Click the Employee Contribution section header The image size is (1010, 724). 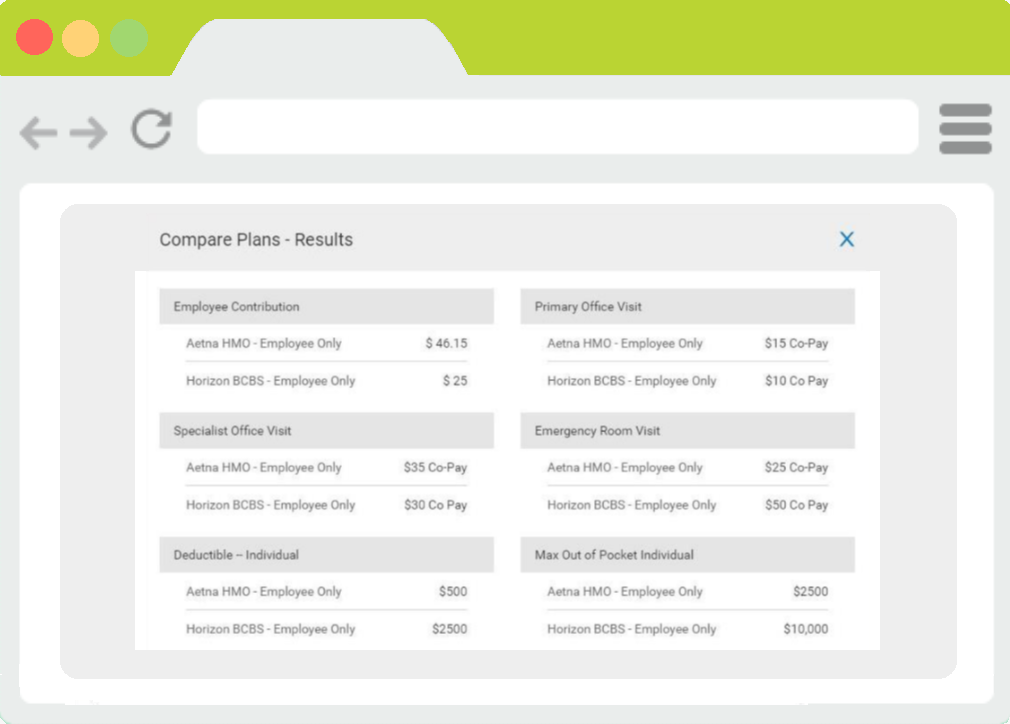tap(327, 306)
